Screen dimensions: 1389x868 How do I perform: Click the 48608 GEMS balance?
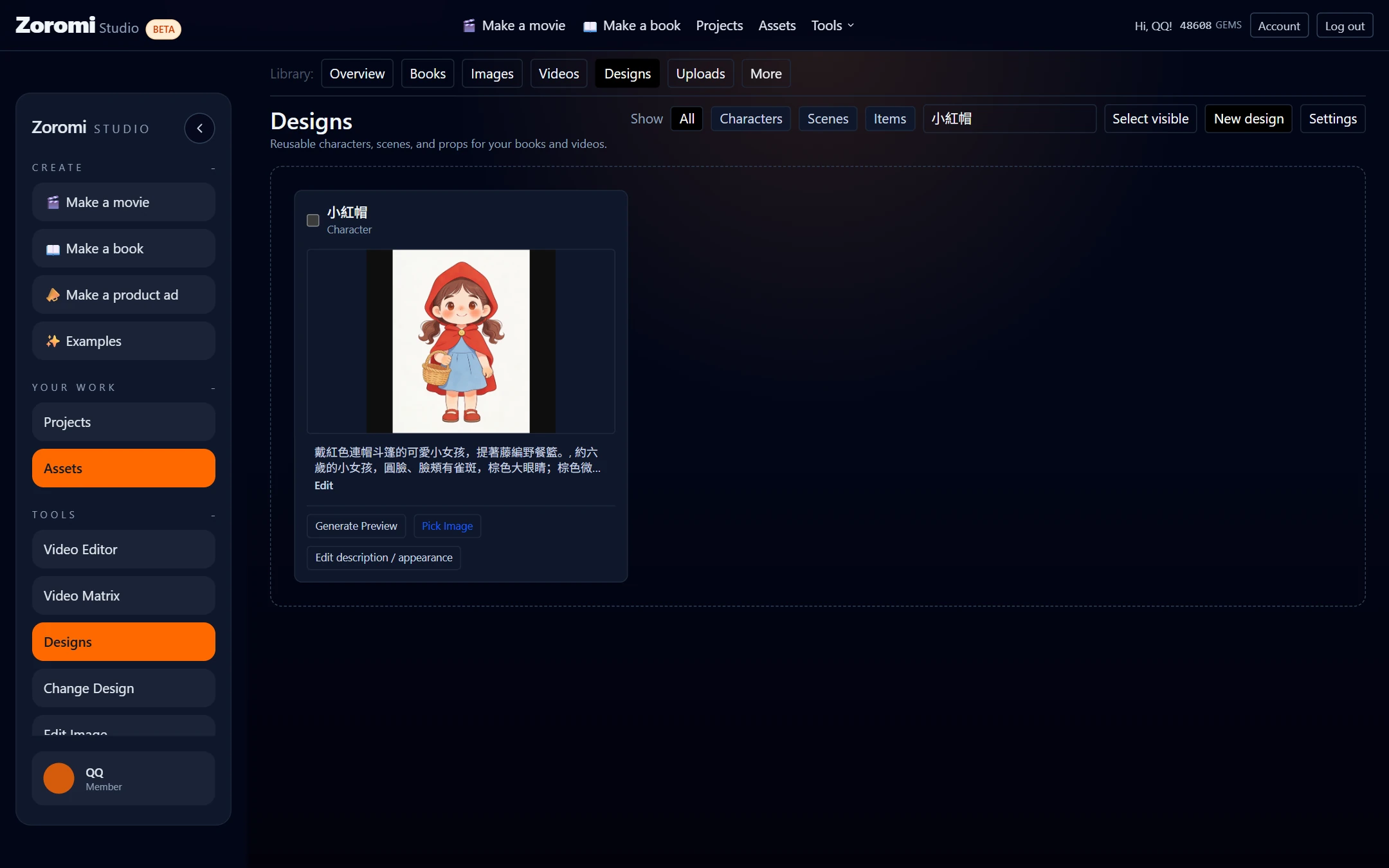[x=1210, y=26]
